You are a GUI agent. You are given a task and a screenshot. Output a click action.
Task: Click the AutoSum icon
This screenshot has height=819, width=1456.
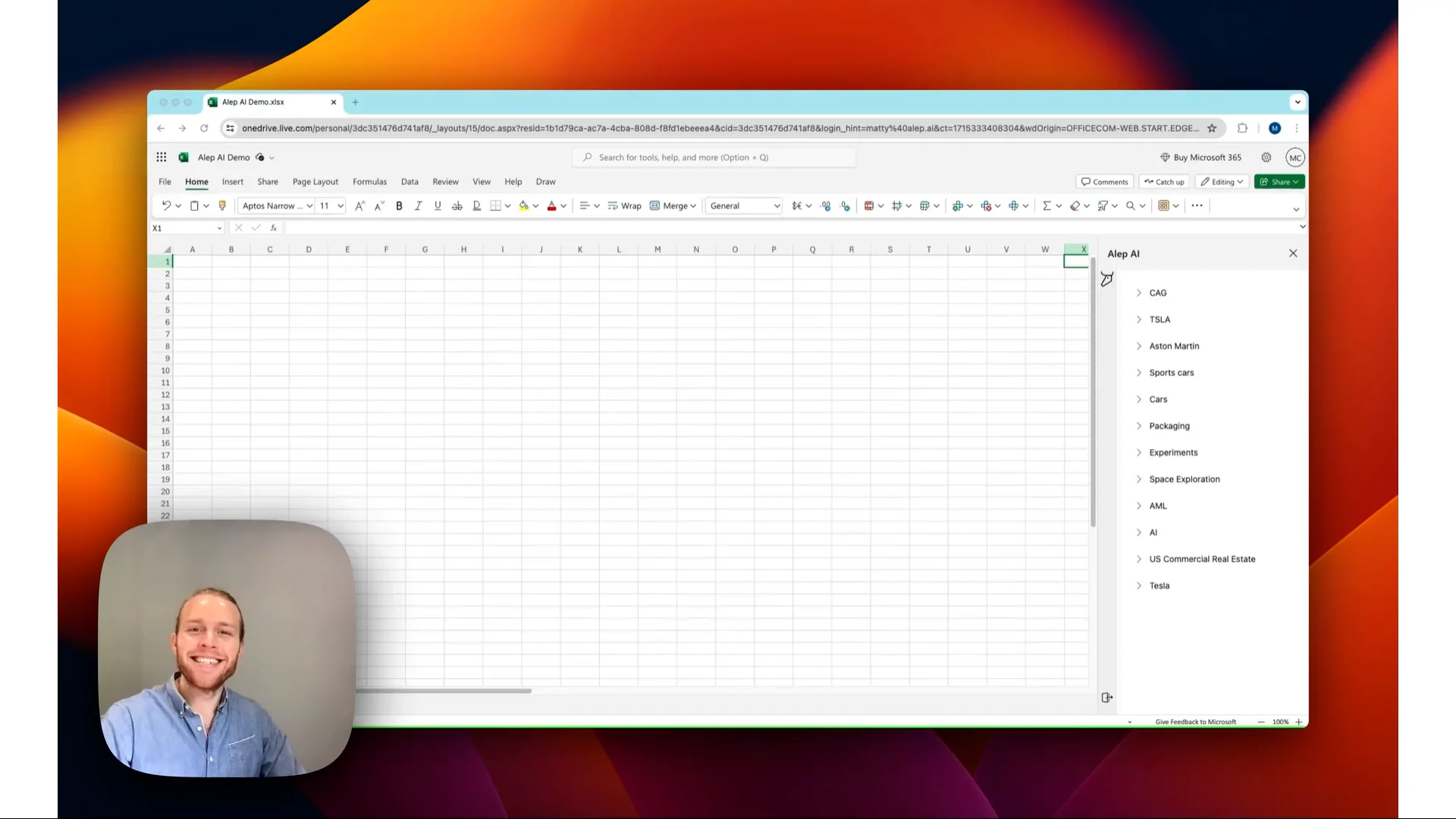click(1047, 206)
